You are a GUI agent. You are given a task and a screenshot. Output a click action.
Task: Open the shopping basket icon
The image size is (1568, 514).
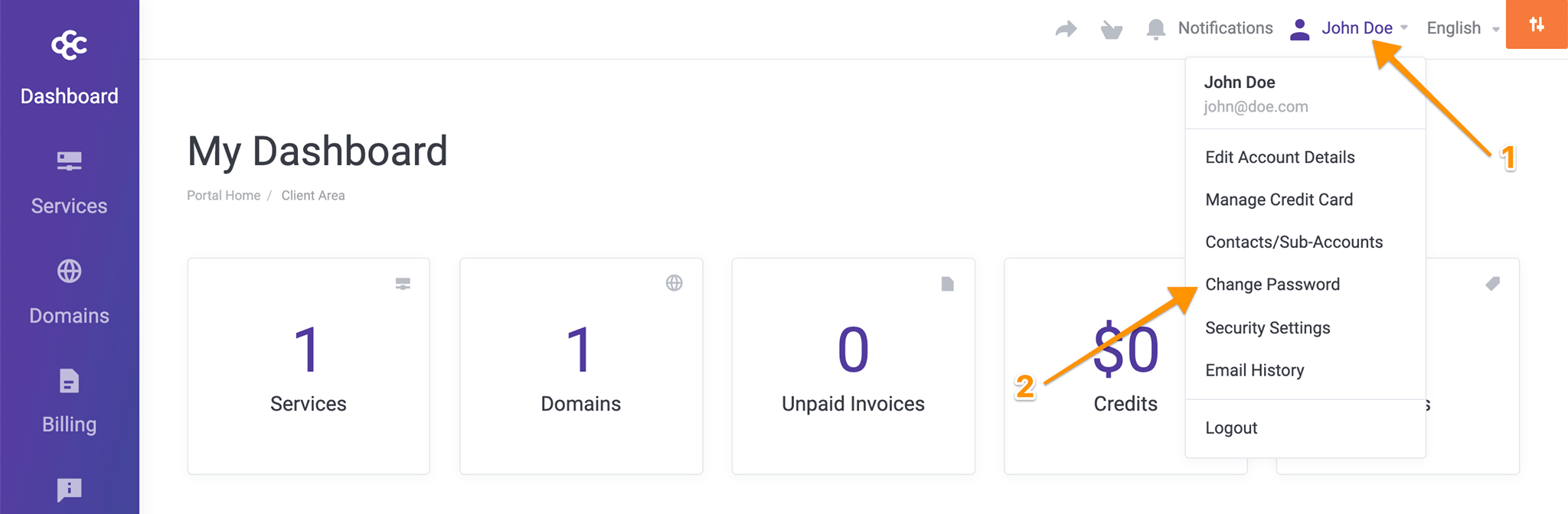point(1111,29)
